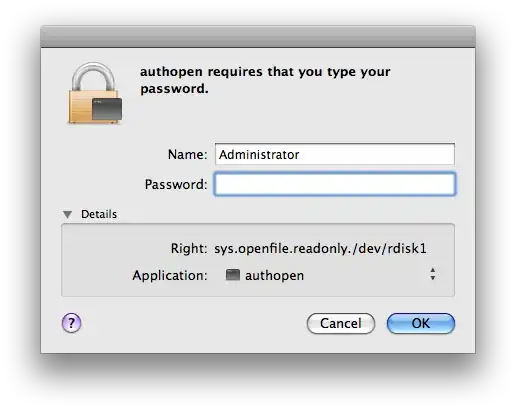This screenshot has height=409, width=516.
Task: Click the Right: label in Details
Action: [189, 248]
